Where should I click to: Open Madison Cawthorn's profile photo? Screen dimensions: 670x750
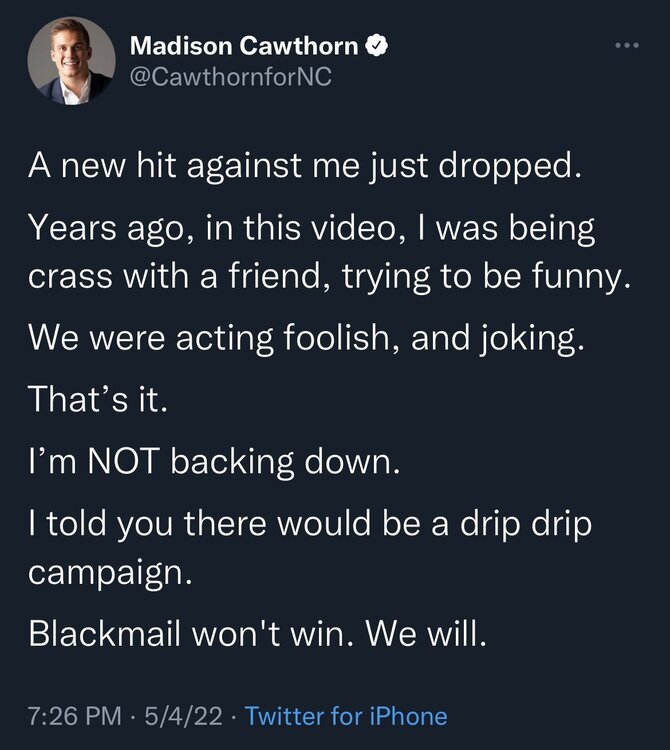click(x=69, y=62)
